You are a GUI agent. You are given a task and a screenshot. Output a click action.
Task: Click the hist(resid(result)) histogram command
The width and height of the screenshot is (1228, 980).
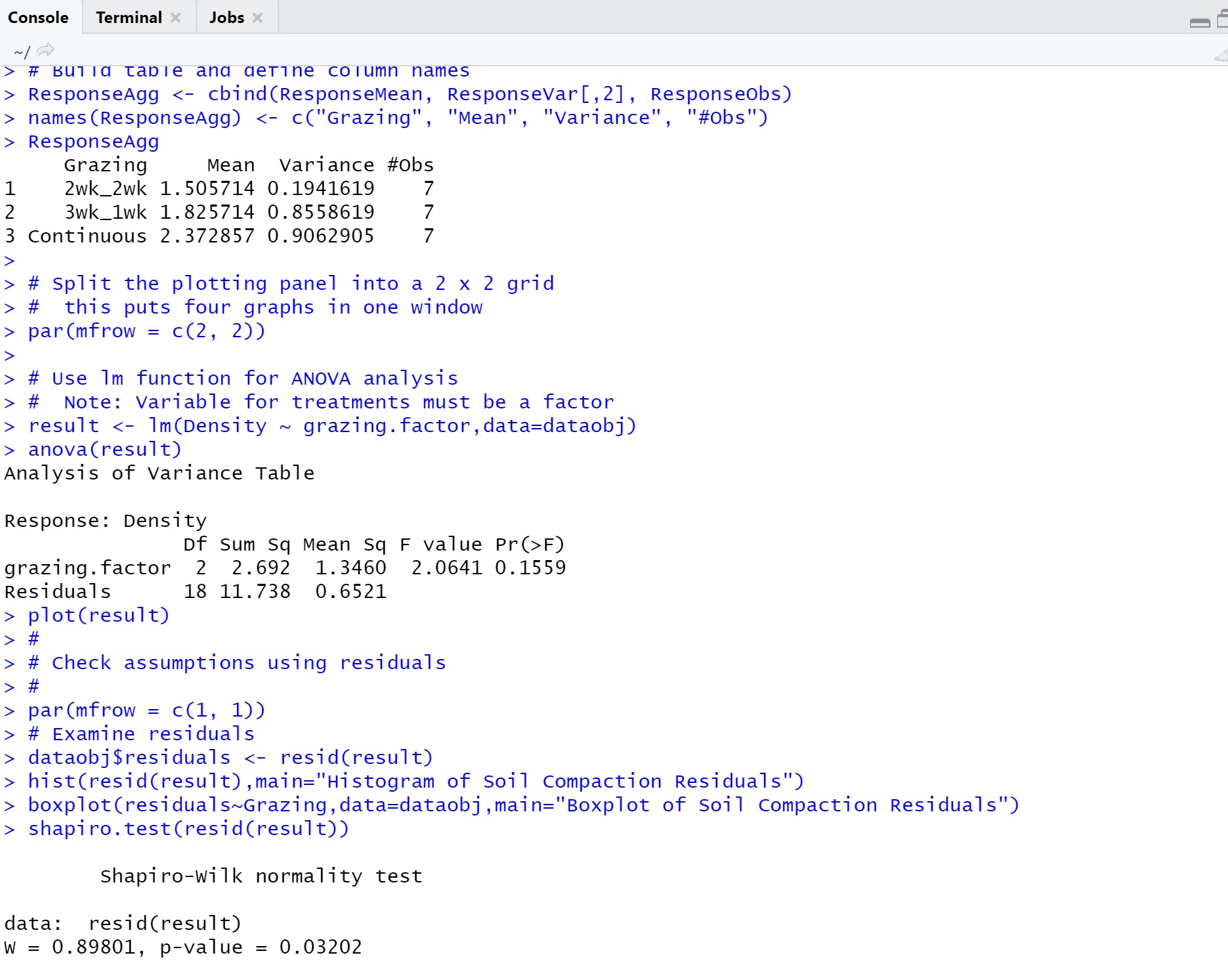pos(416,782)
